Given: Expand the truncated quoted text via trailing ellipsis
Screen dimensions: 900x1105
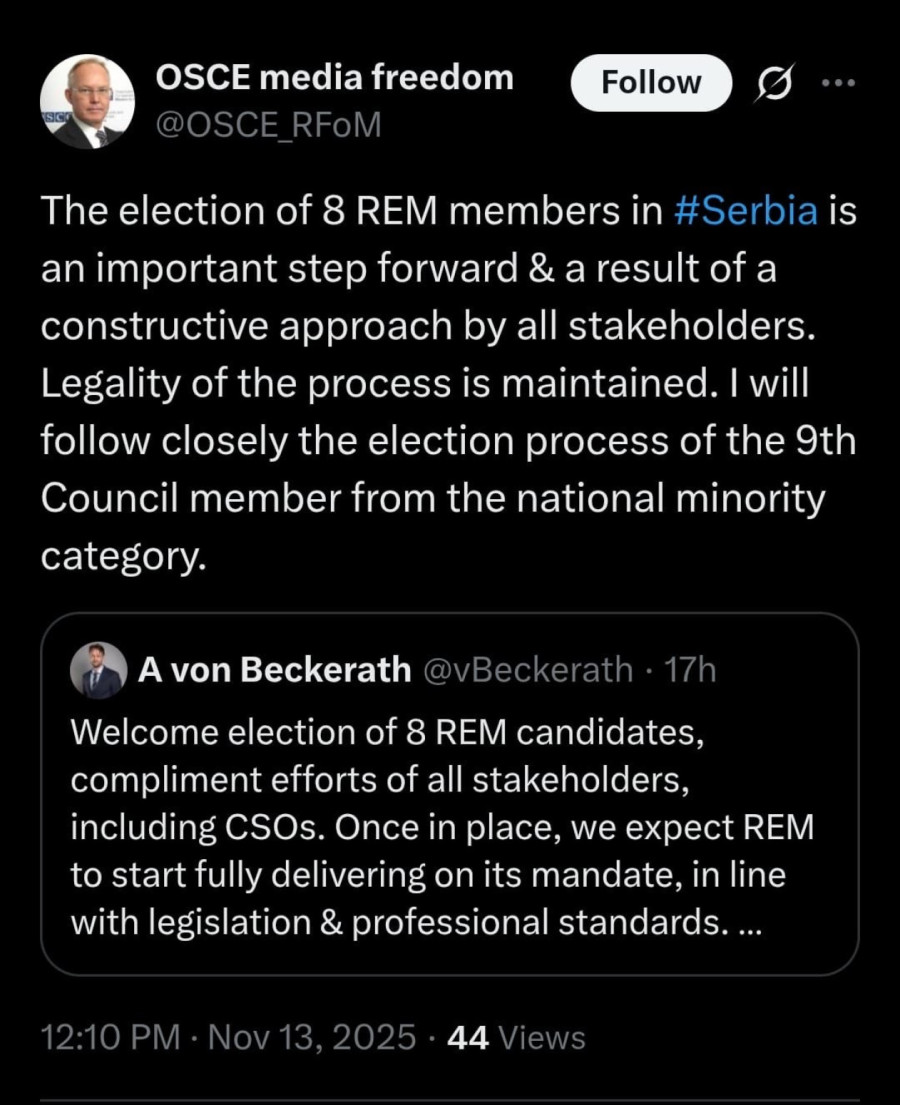Looking at the screenshot, I should [x=749, y=926].
